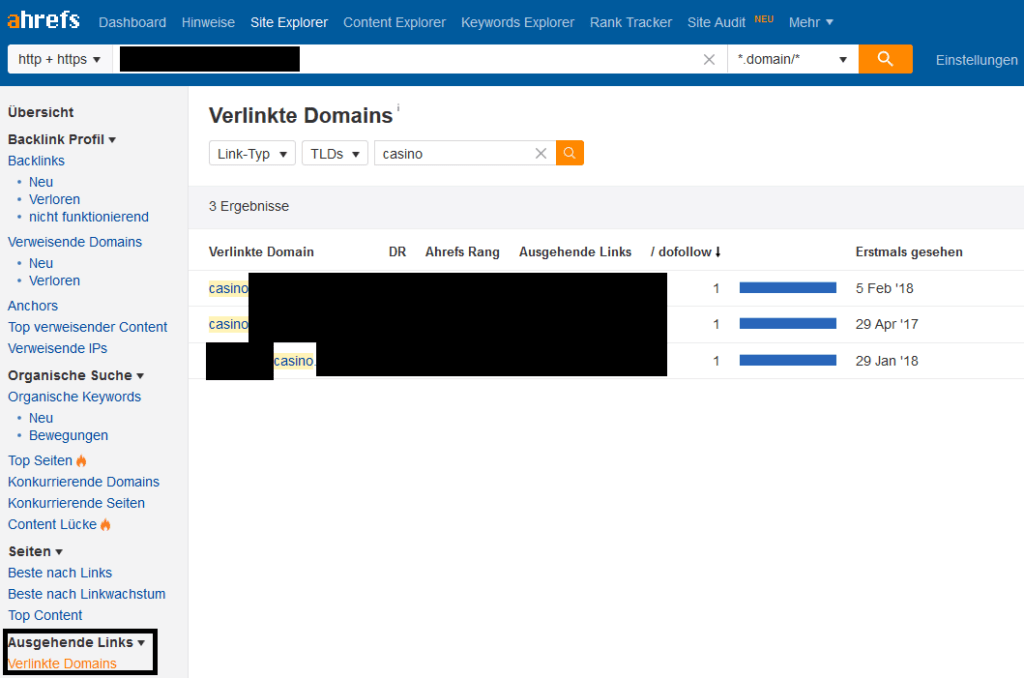
Task: Collapse the Backlink Profil section
Action: (61, 139)
